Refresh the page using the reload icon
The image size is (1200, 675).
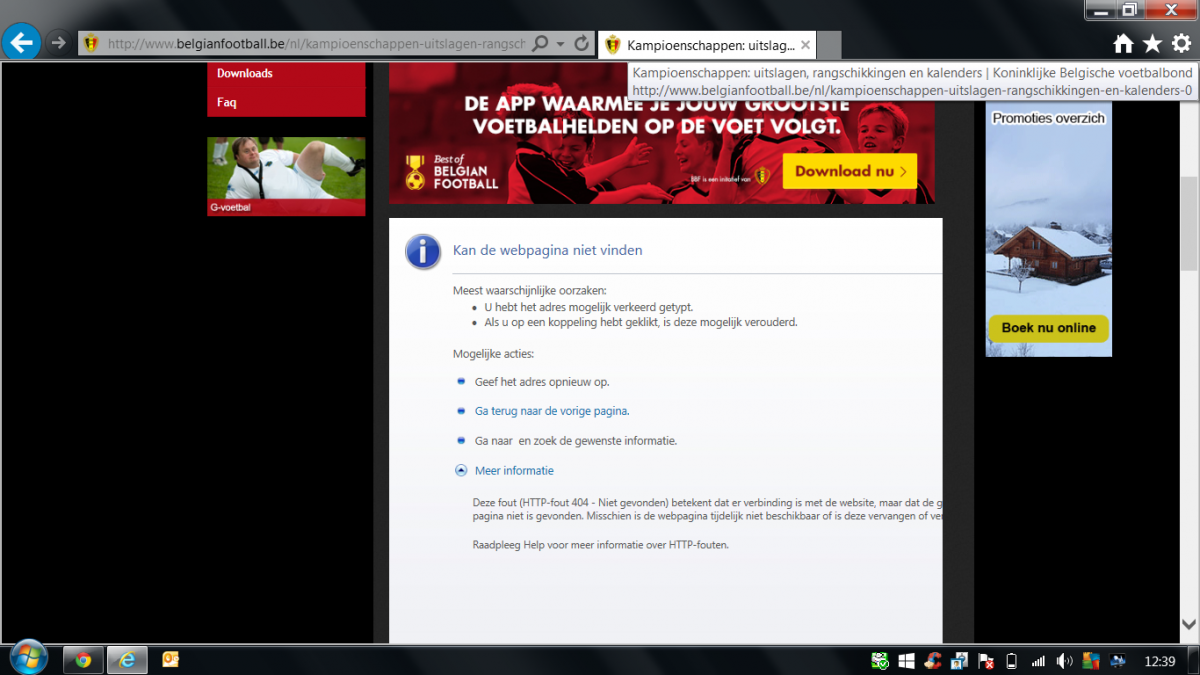[581, 43]
